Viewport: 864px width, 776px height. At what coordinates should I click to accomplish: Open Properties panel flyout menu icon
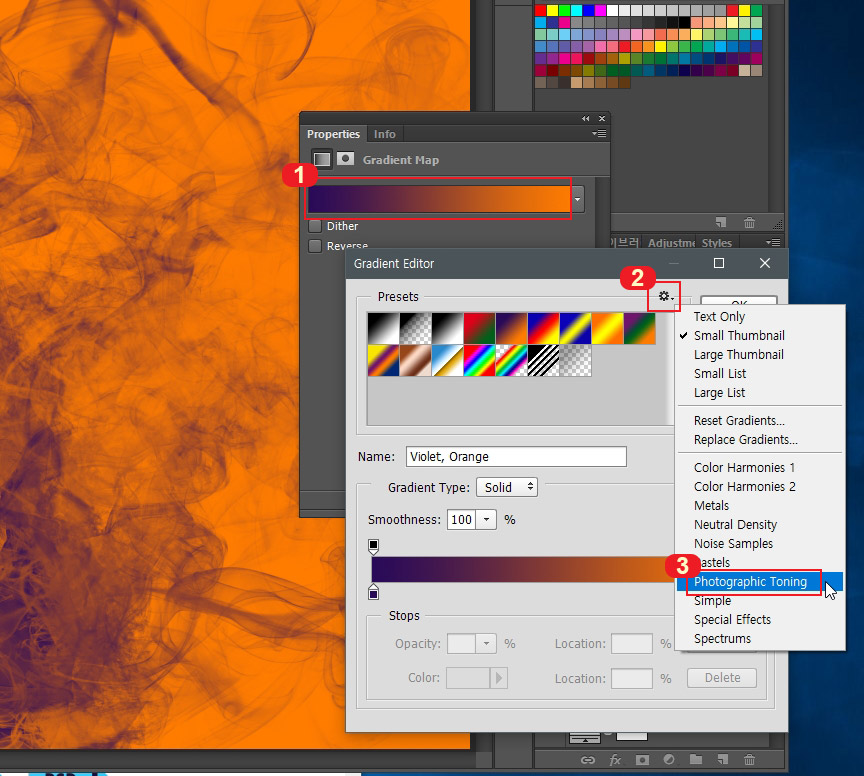point(599,133)
